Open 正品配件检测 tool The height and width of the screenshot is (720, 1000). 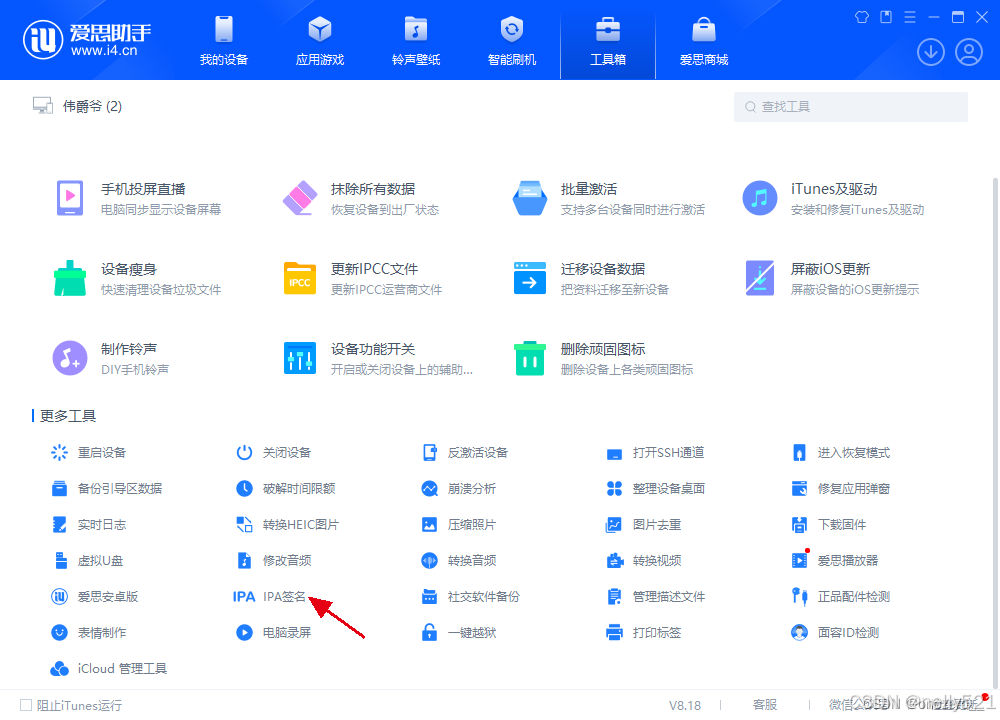(841, 597)
